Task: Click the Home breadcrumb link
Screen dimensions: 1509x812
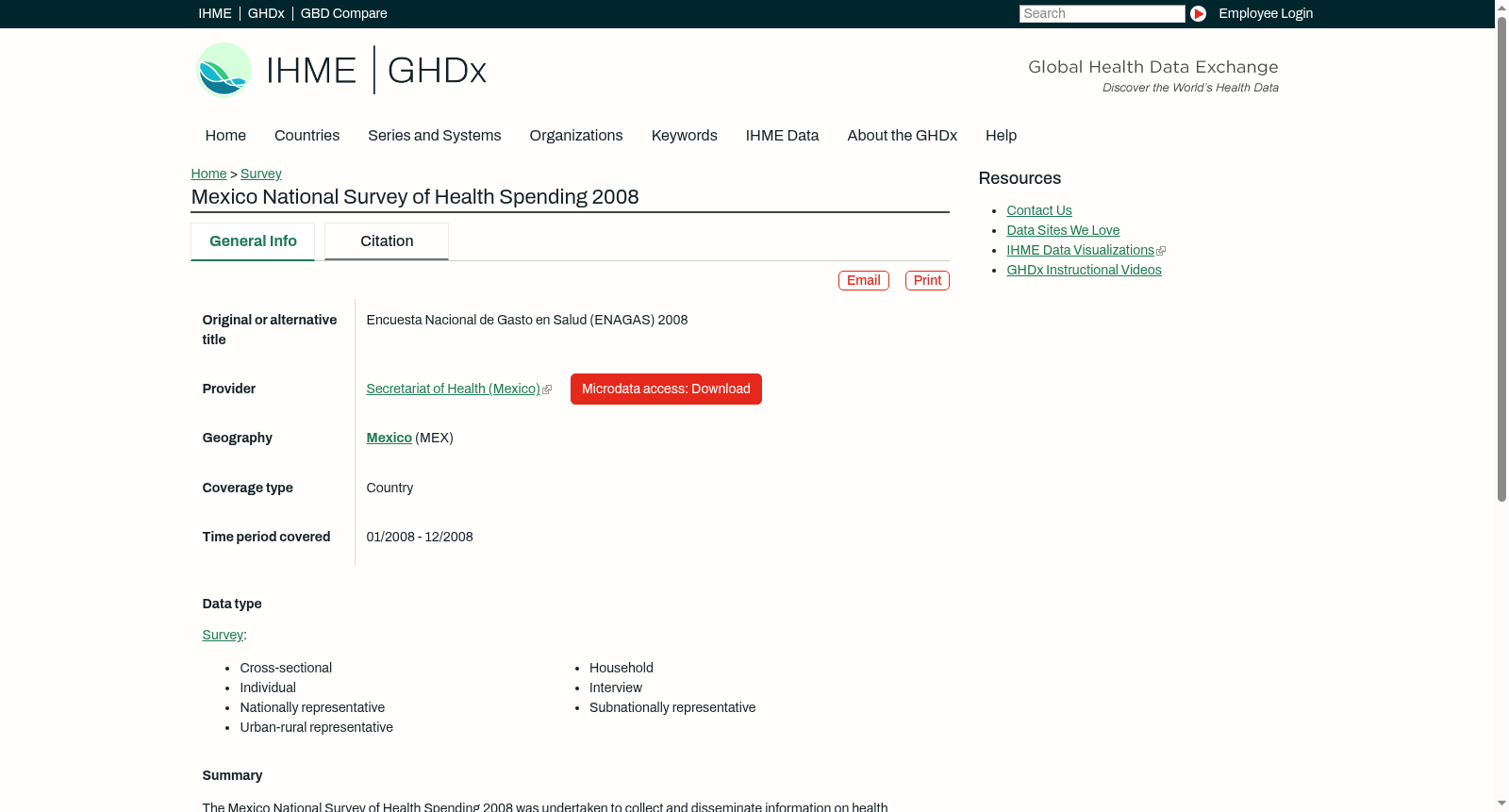Action: point(208,174)
